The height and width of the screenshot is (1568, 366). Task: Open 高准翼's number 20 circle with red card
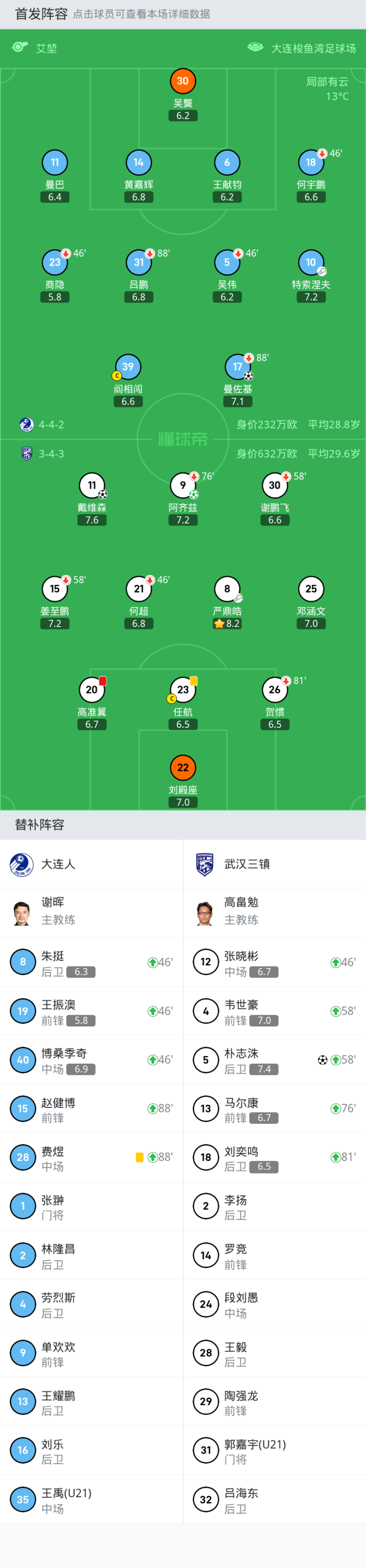tap(92, 690)
